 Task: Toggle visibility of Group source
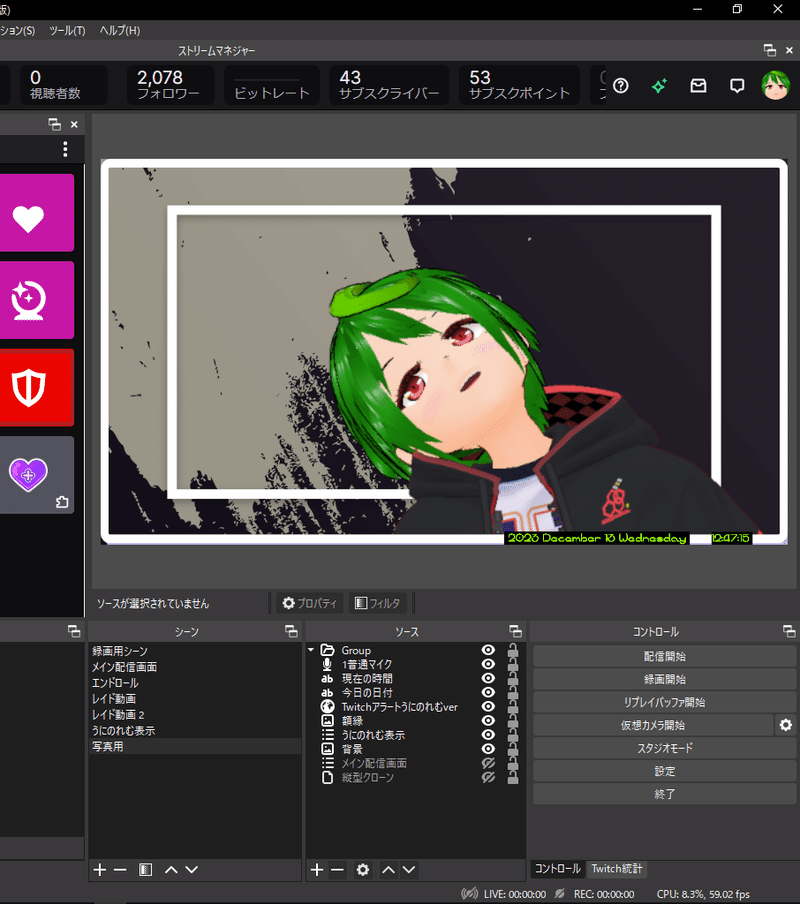(488, 650)
